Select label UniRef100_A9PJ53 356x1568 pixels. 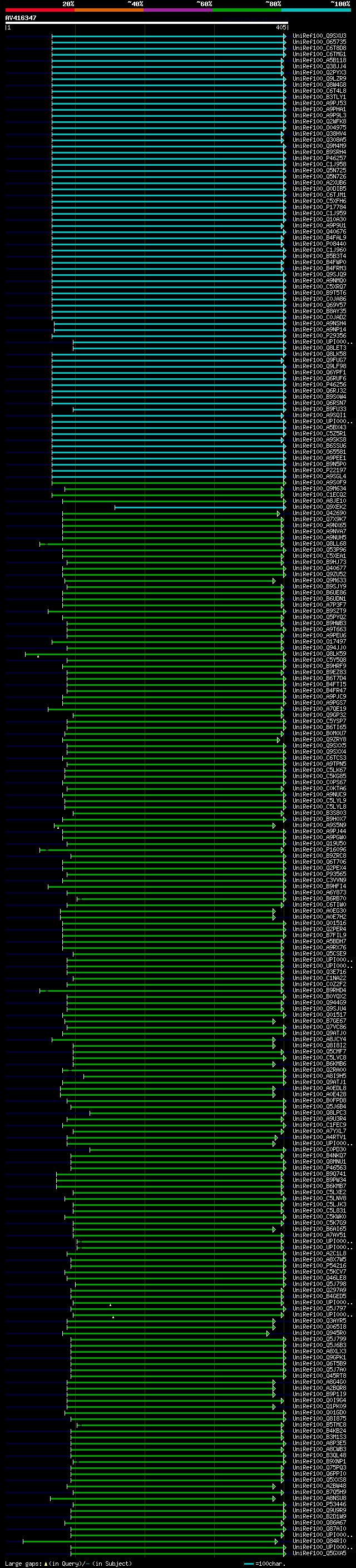(319, 103)
